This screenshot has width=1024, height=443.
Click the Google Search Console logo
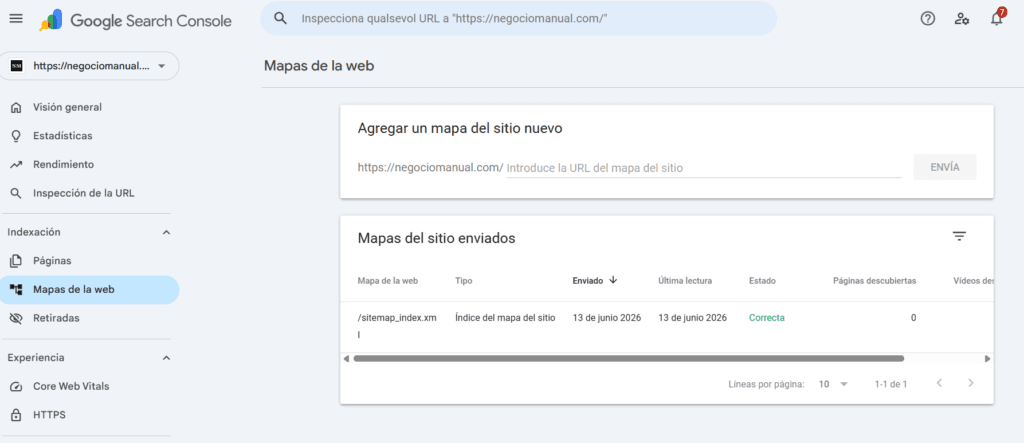pos(135,20)
